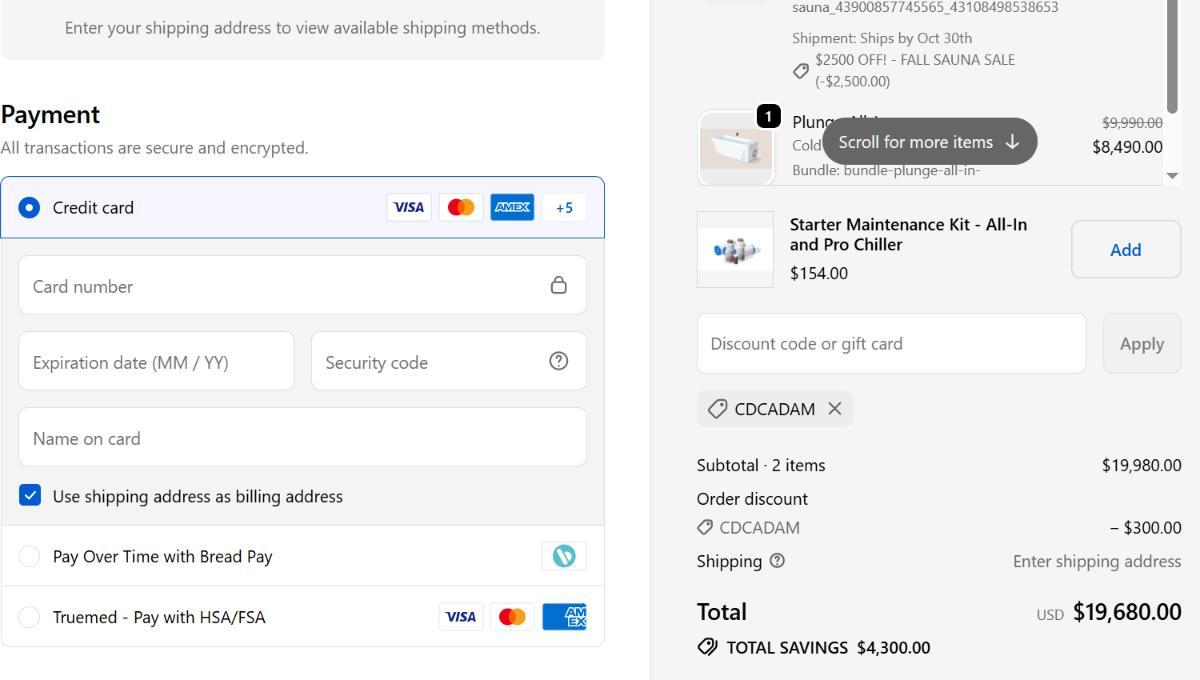Click the order list scrollbar down arrow
This screenshot has width=1200, height=680.
[1173, 175]
